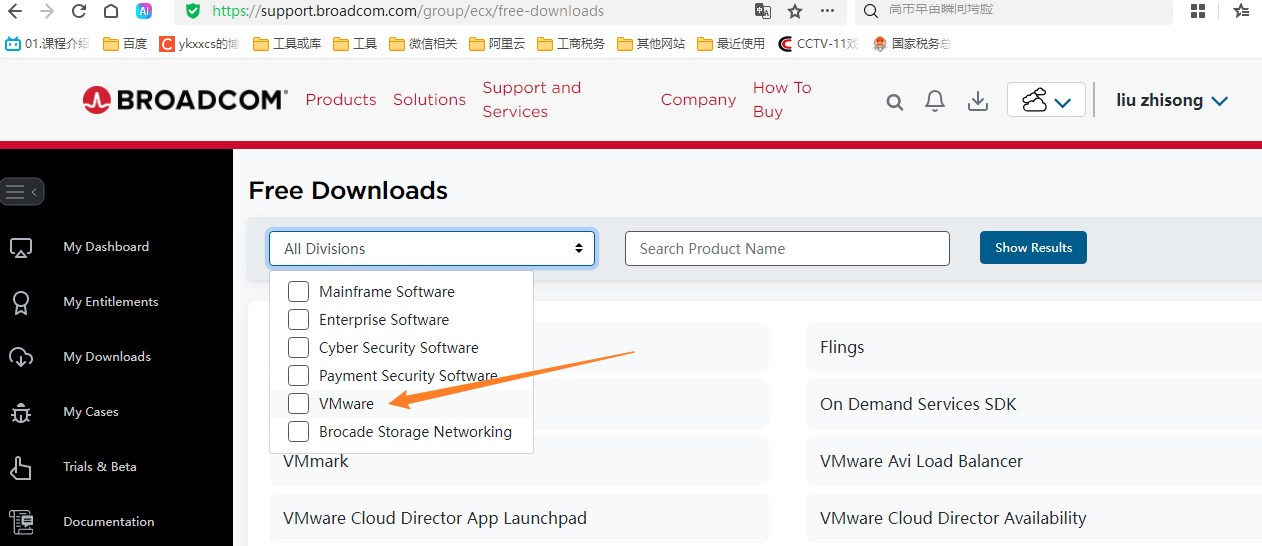Click the browser forward arrow

pos(47,11)
